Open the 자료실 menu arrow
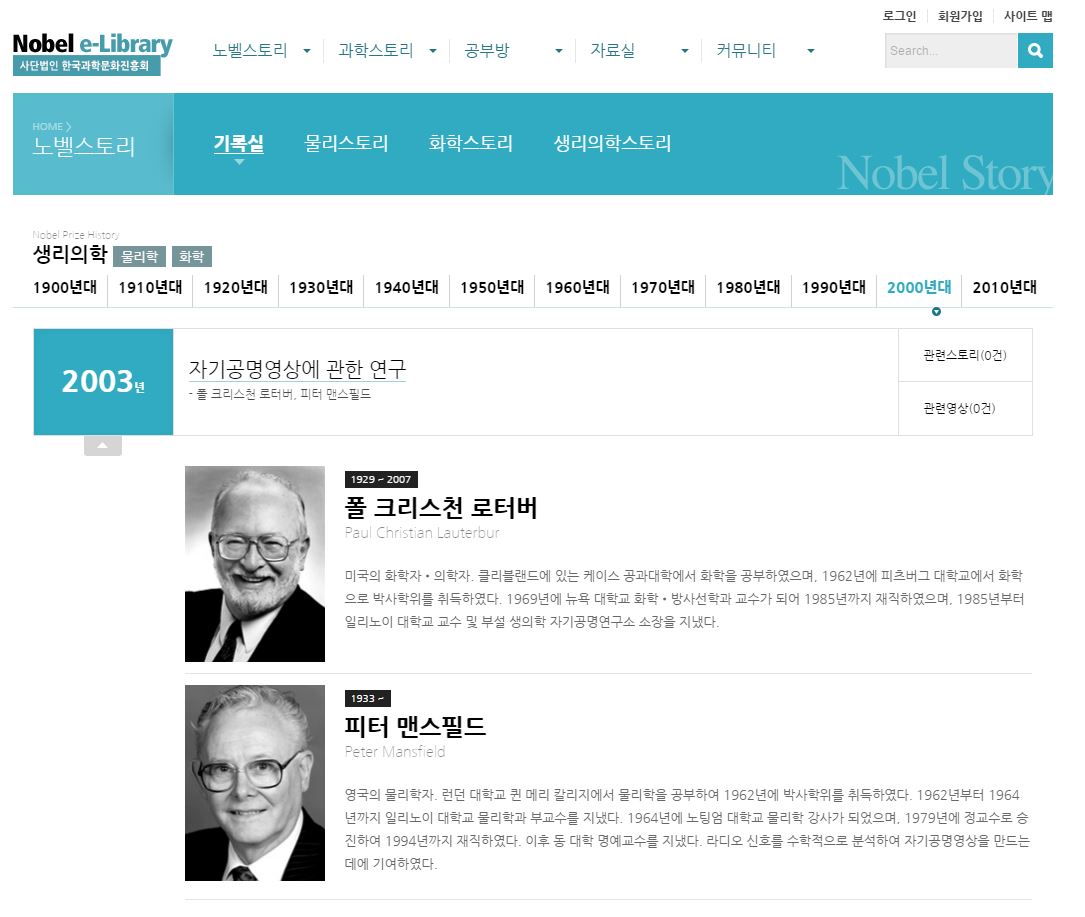 (684, 51)
